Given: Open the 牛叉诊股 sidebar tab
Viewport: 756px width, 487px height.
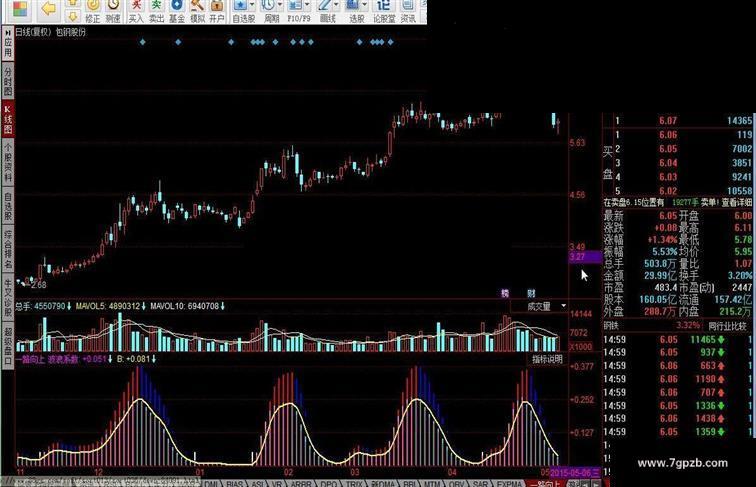Looking at the screenshot, I should (8, 298).
